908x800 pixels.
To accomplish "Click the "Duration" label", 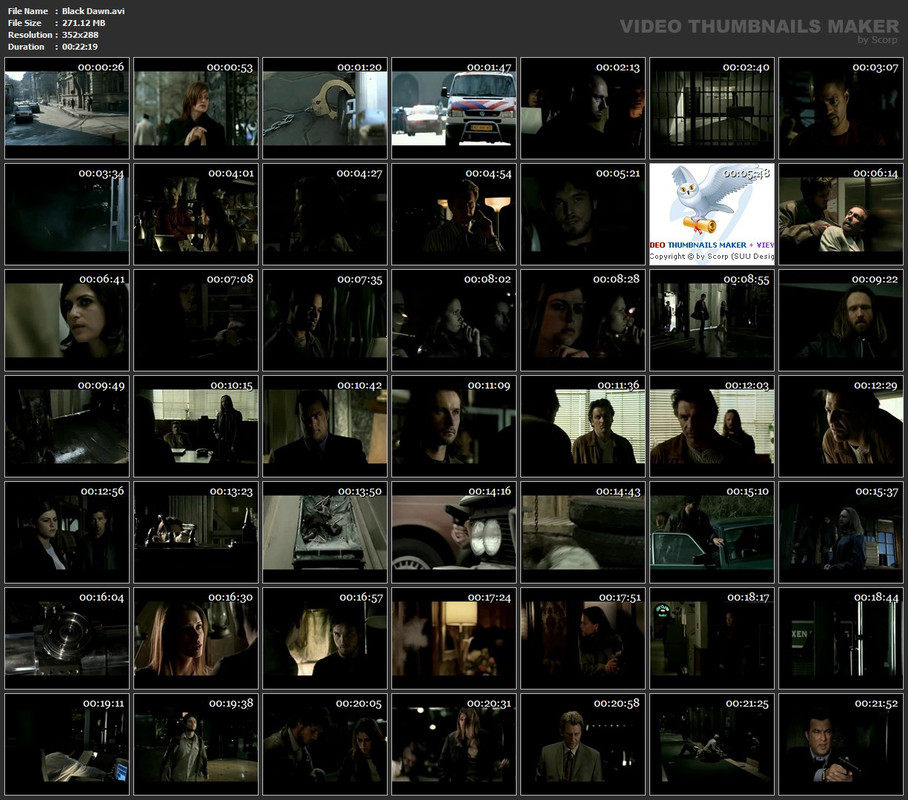I will 26,47.
